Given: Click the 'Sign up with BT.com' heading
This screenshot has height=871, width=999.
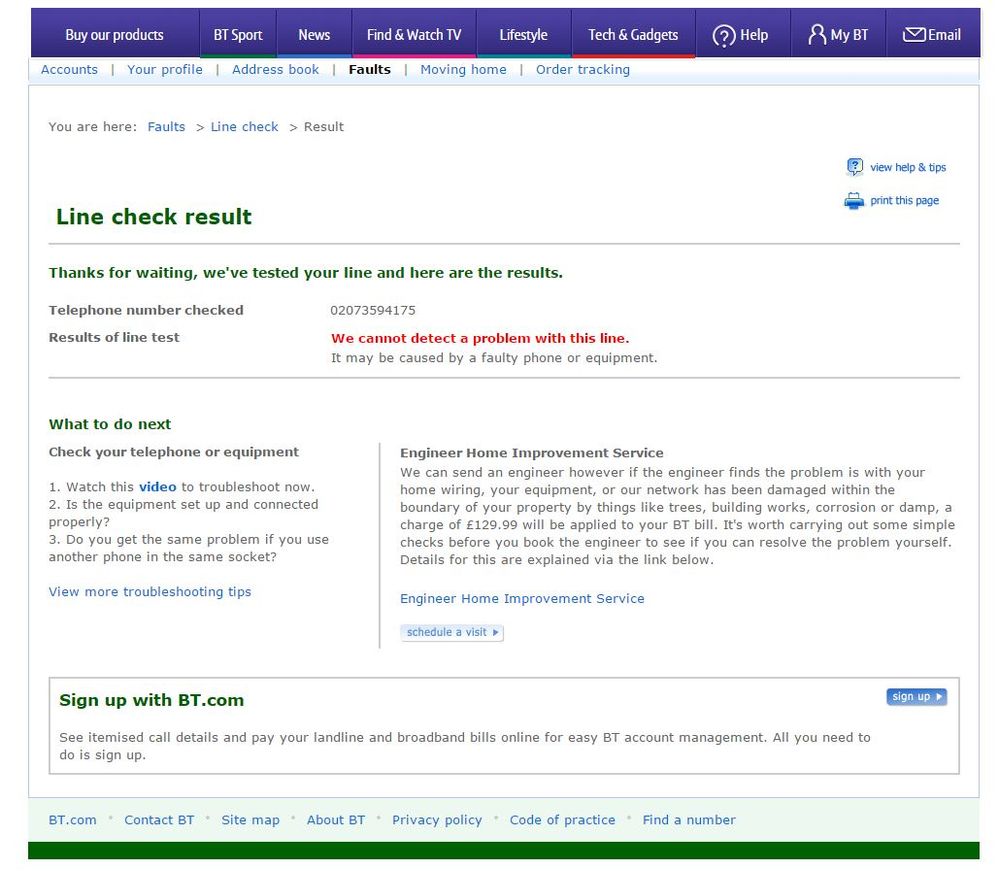Looking at the screenshot, I should tap(152, 700).
